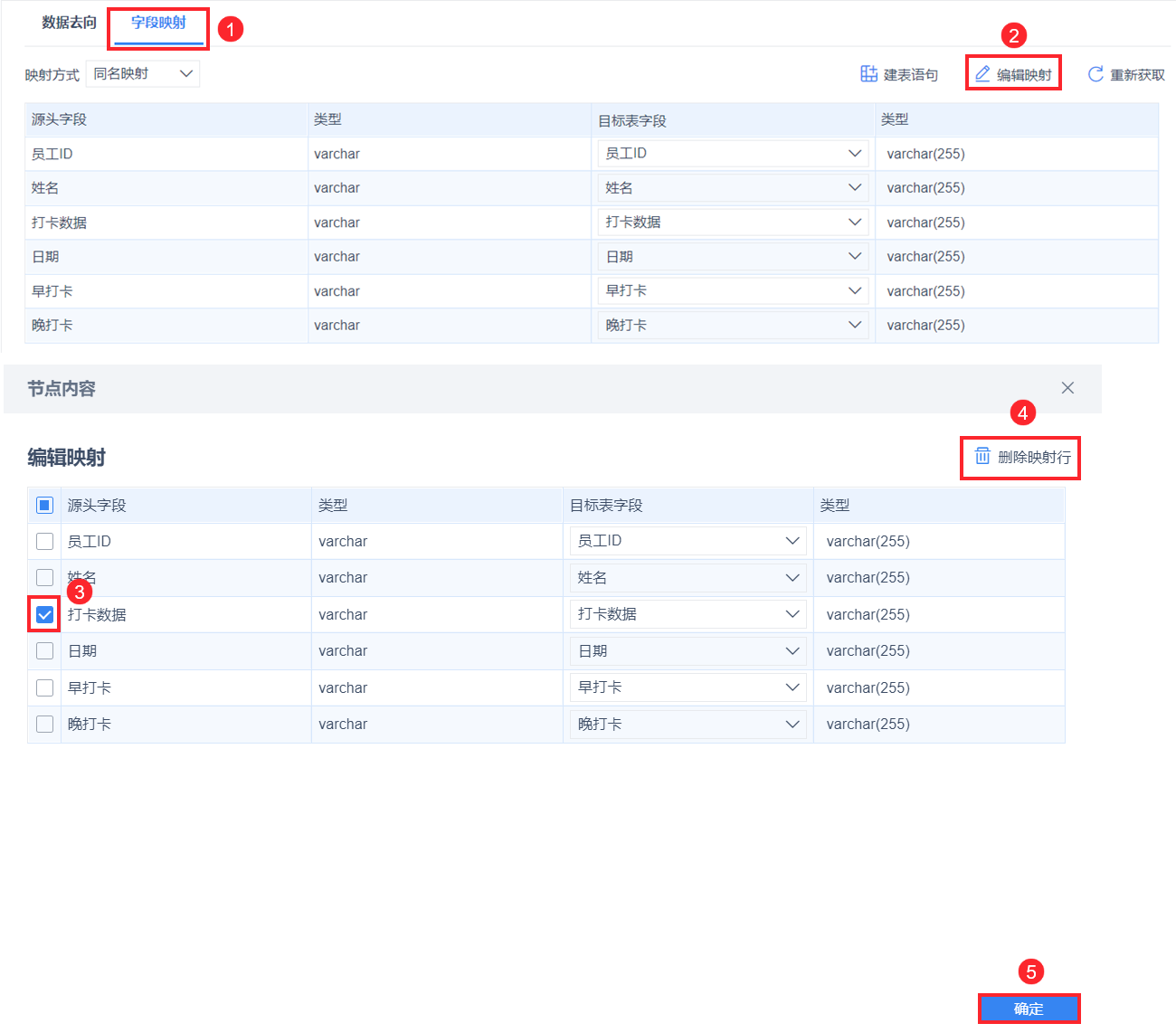Close the 节点内容 panel

[1067, 388]
